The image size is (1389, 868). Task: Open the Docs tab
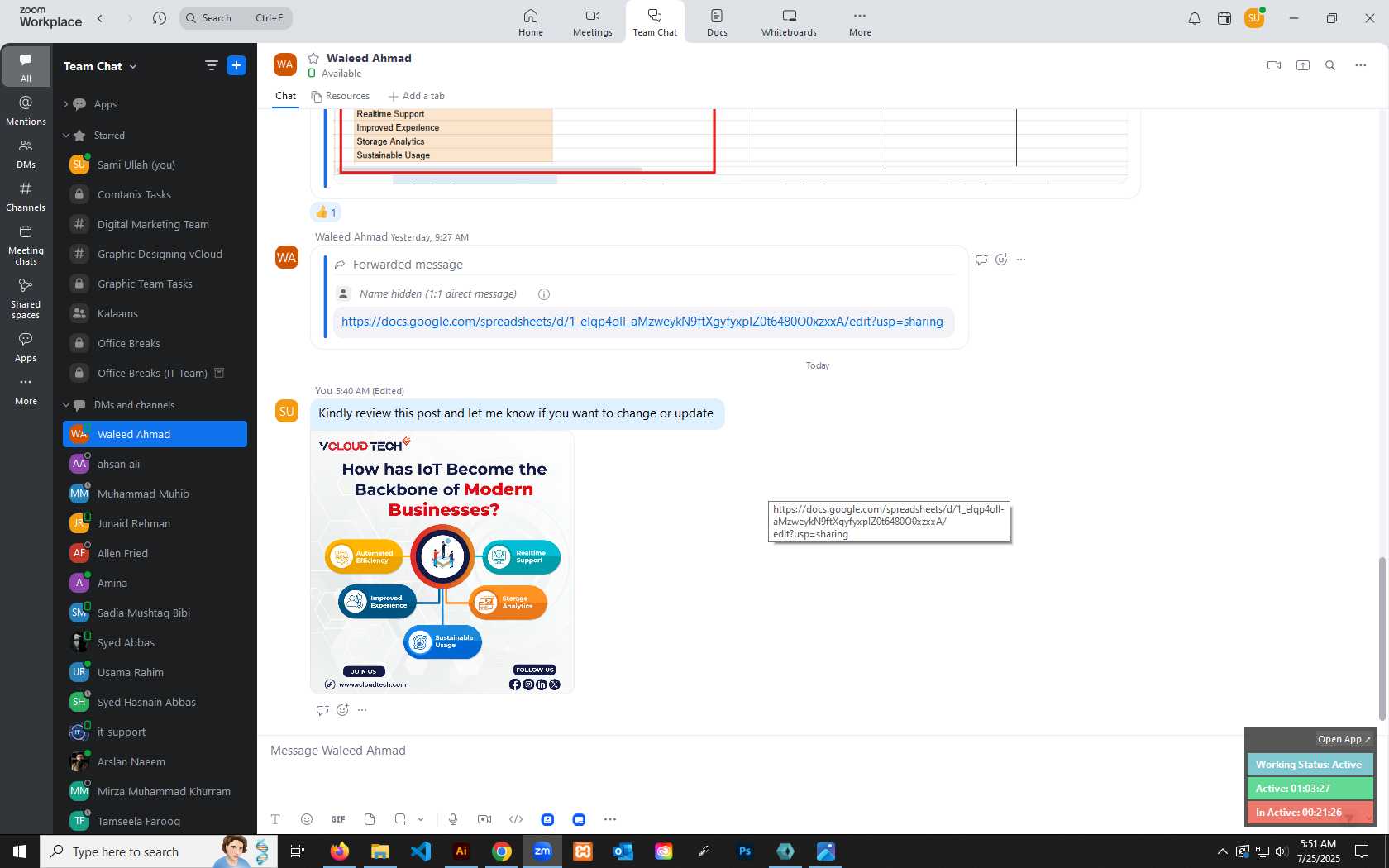click(x=717, y=22)
